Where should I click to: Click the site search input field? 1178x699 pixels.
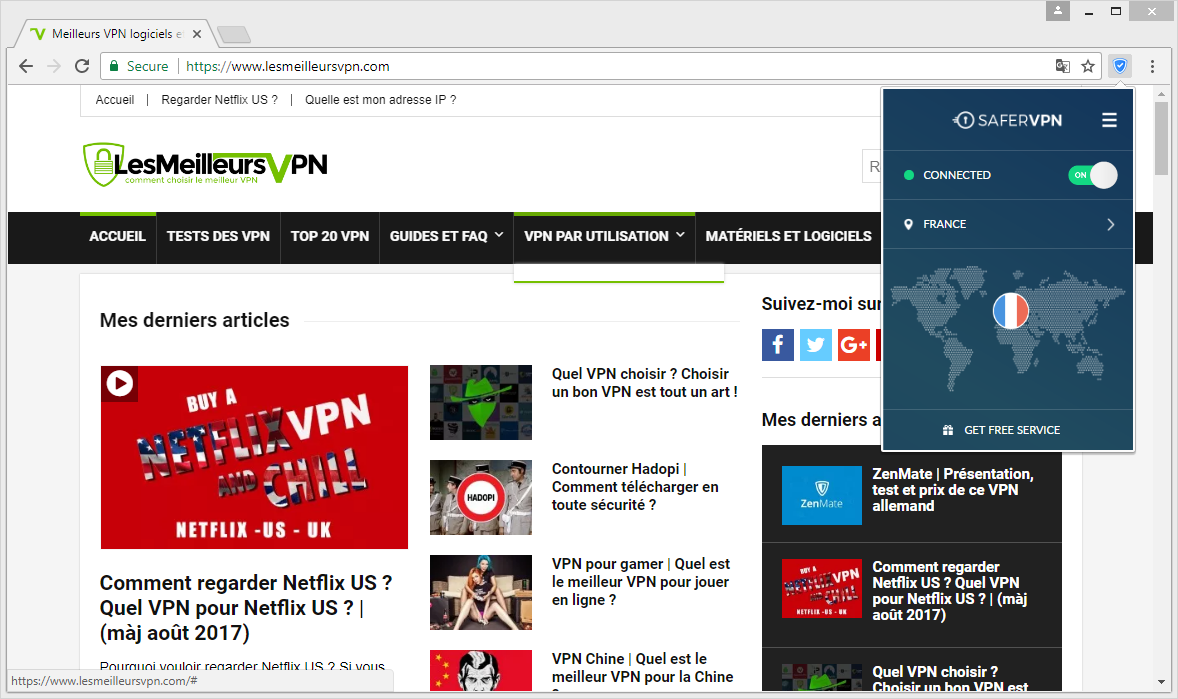872,166
